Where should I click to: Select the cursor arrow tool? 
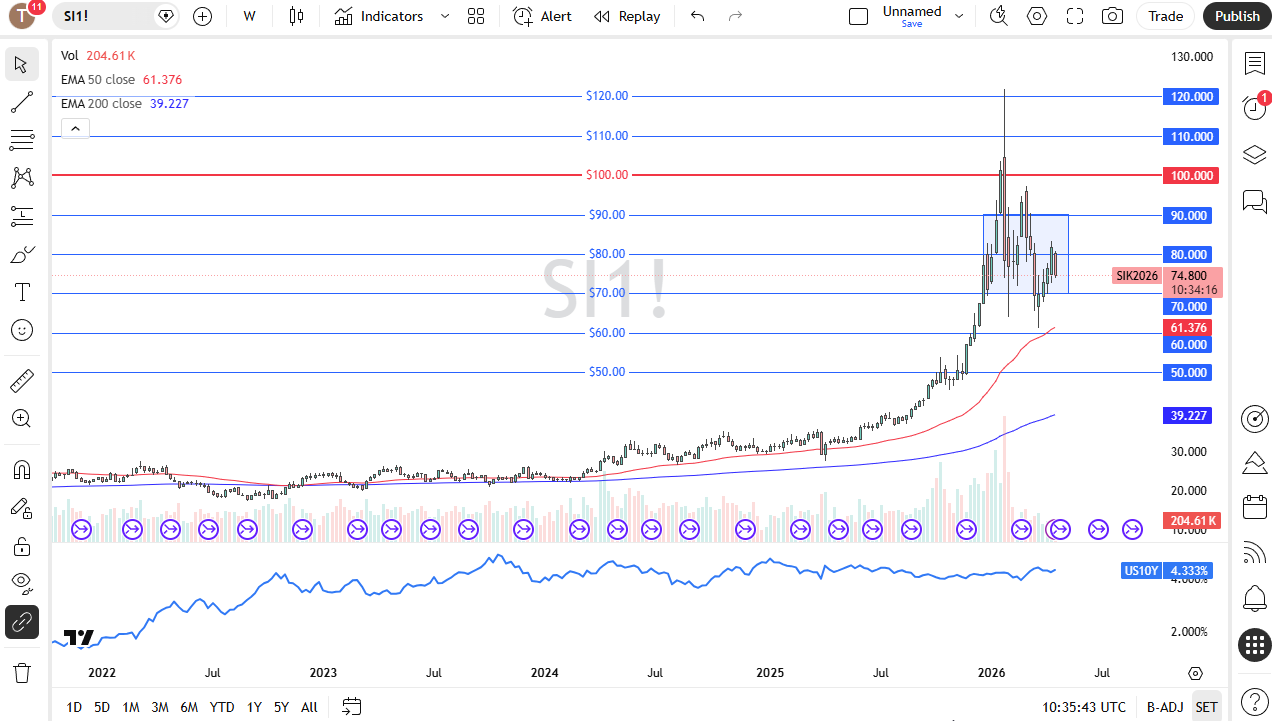coord(21,65)
